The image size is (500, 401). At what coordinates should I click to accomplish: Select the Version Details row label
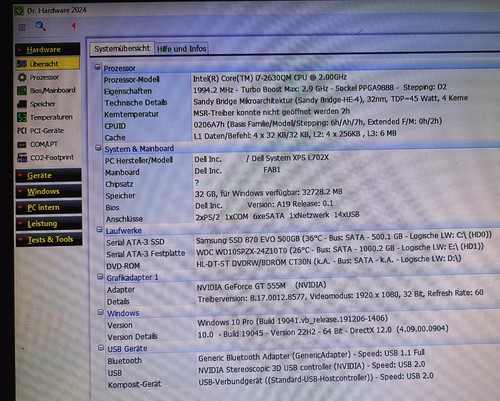pos(132,337)
